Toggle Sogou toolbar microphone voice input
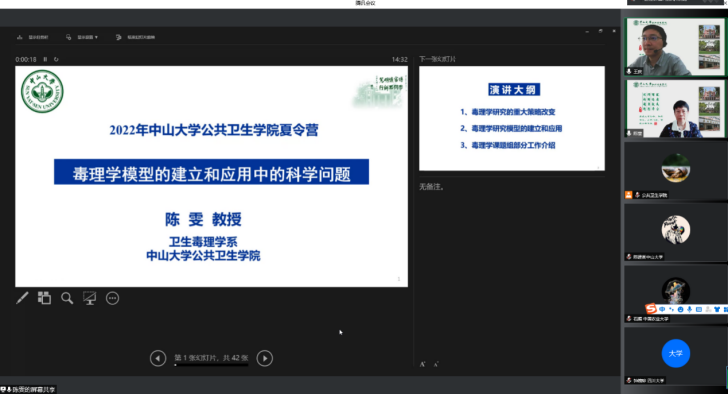 pos(689,309)
